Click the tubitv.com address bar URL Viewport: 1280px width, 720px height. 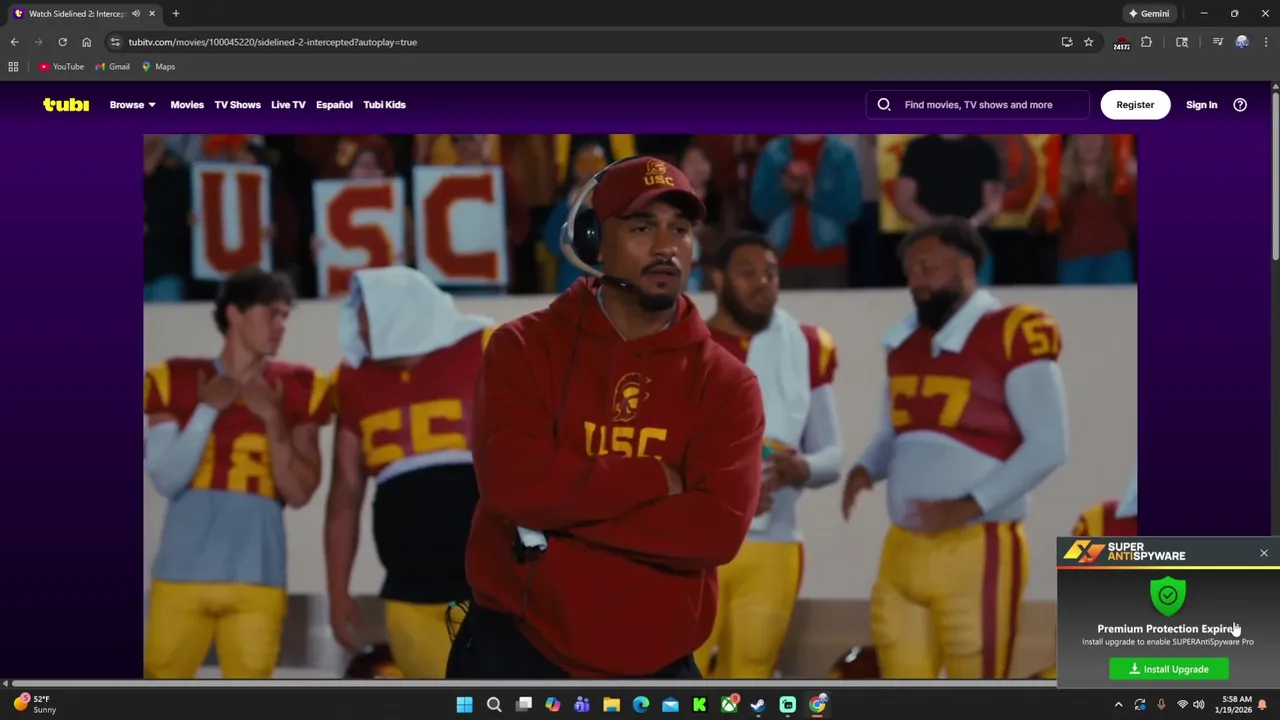coord(272,42)
